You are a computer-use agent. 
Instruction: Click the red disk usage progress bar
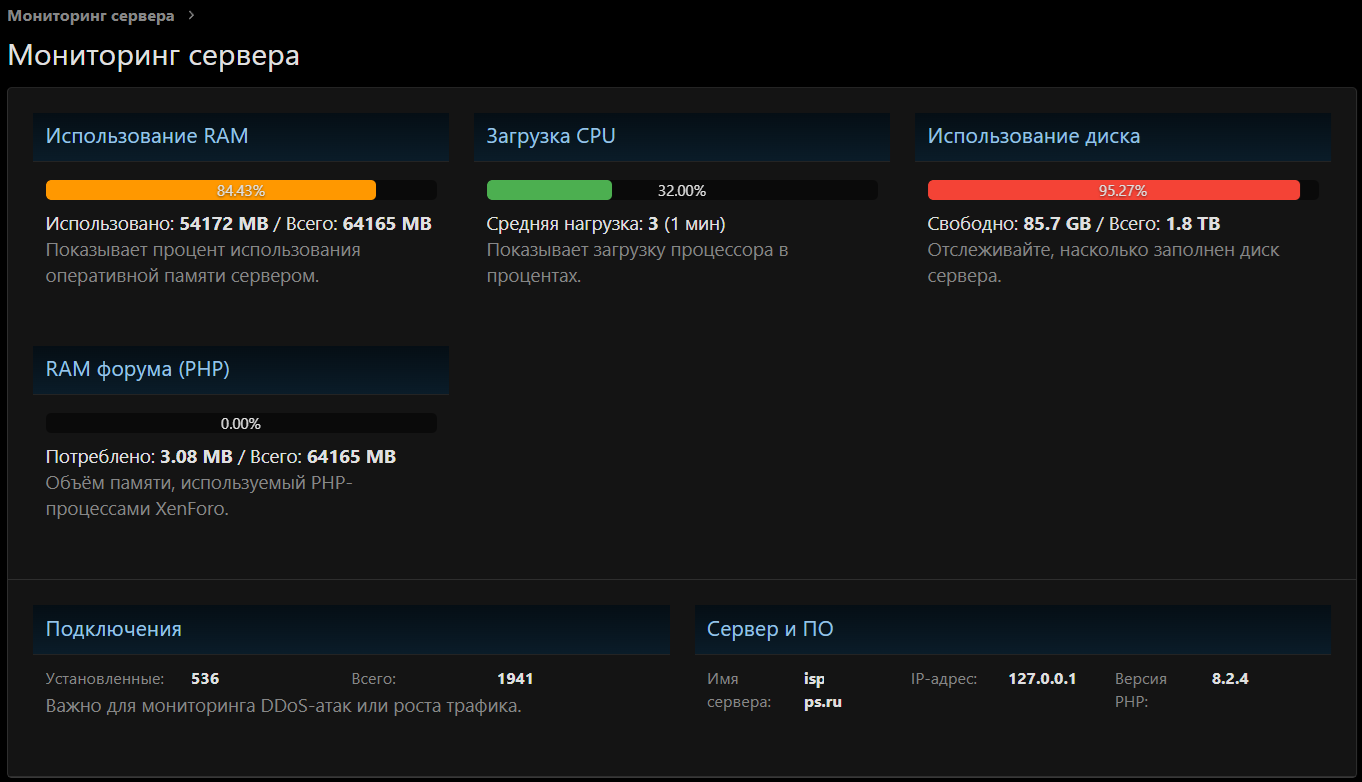(x=1113, y=190)
